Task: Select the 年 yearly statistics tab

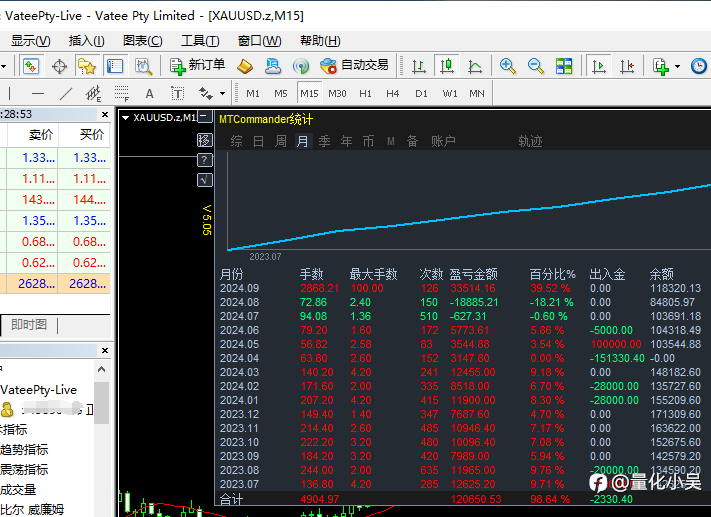Action: click(346, 141)
